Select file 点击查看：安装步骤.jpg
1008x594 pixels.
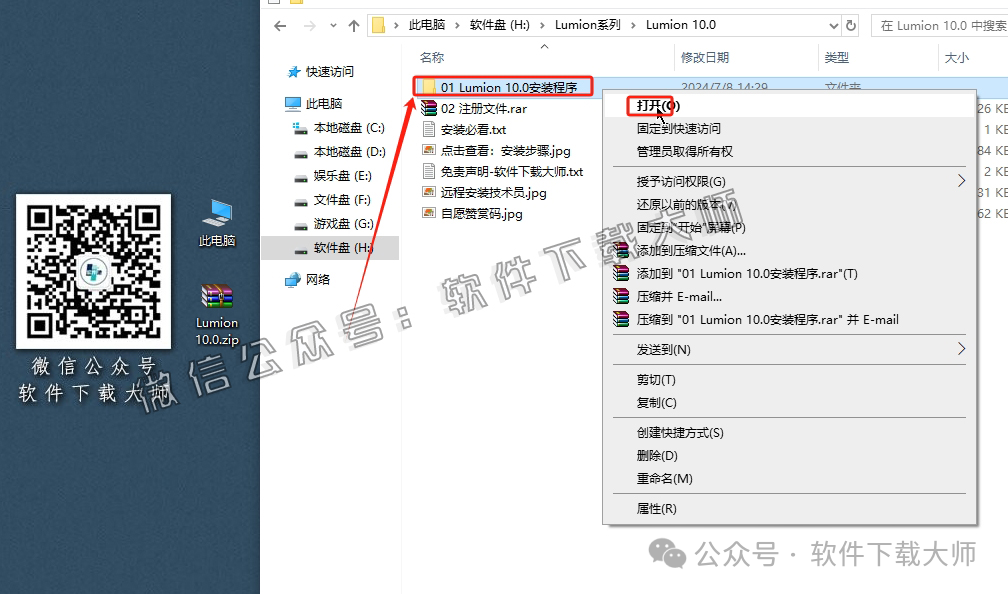pos(505,150)
